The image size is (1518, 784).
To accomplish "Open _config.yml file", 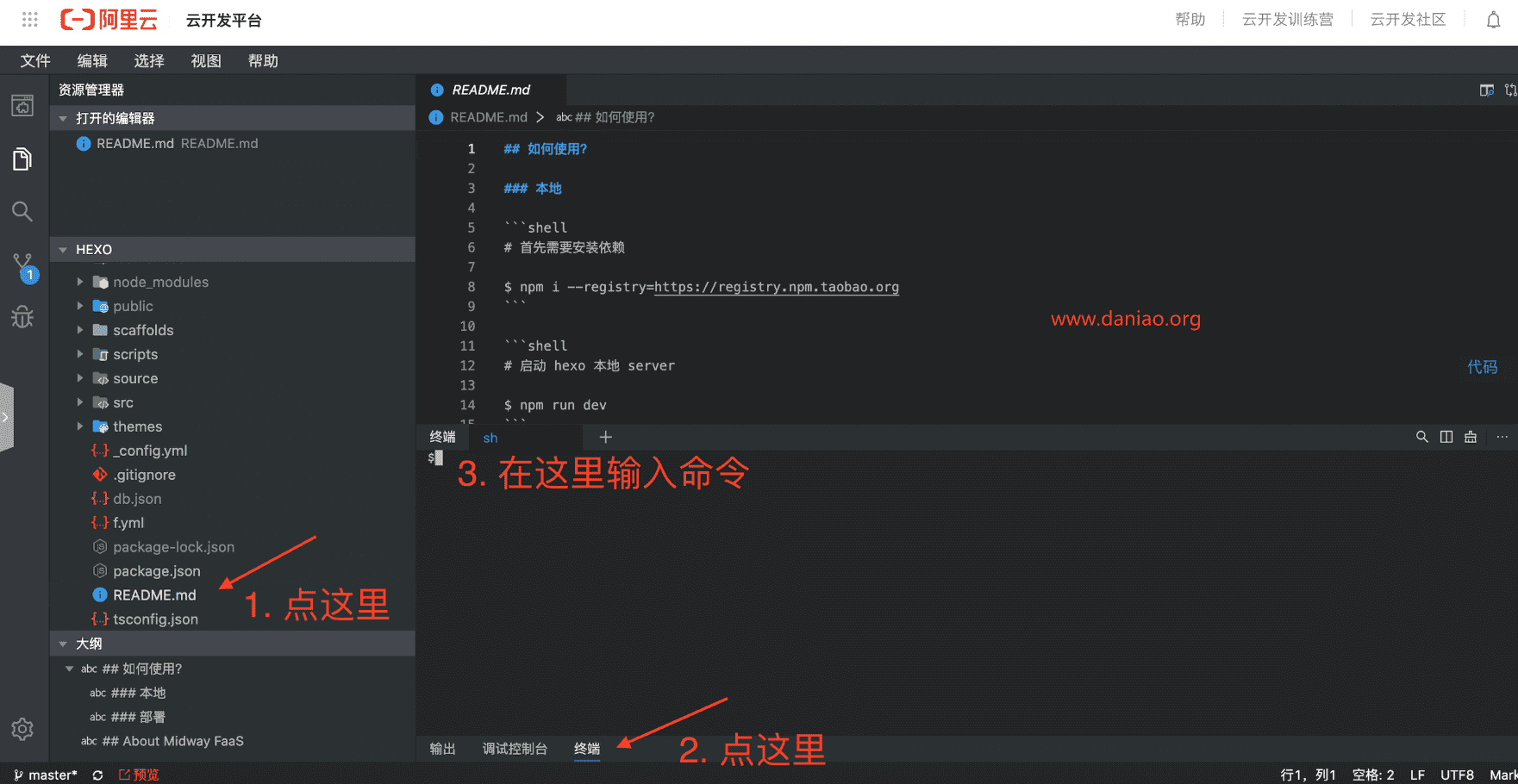I will pos(150,451).
